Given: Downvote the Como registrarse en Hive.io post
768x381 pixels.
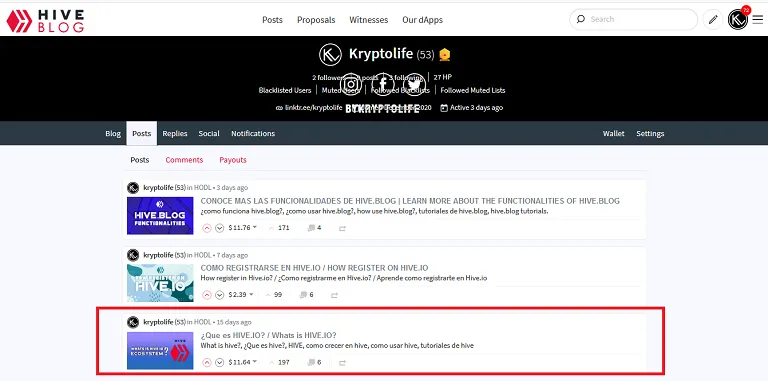Looking at the screenshot, I should tap(219, 295).
